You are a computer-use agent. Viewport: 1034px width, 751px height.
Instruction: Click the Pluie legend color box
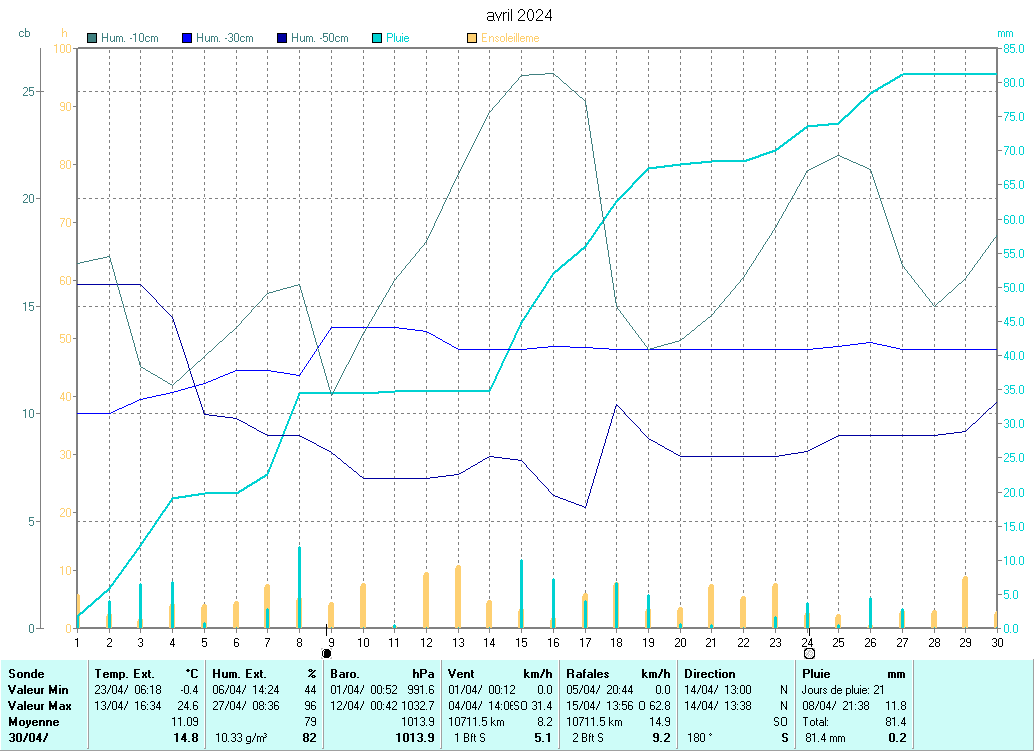[x=377, y=38]
